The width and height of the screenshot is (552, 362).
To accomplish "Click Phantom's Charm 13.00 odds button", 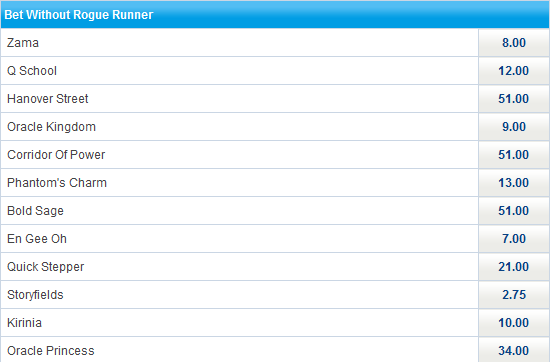I will click(x=514, y=183).
